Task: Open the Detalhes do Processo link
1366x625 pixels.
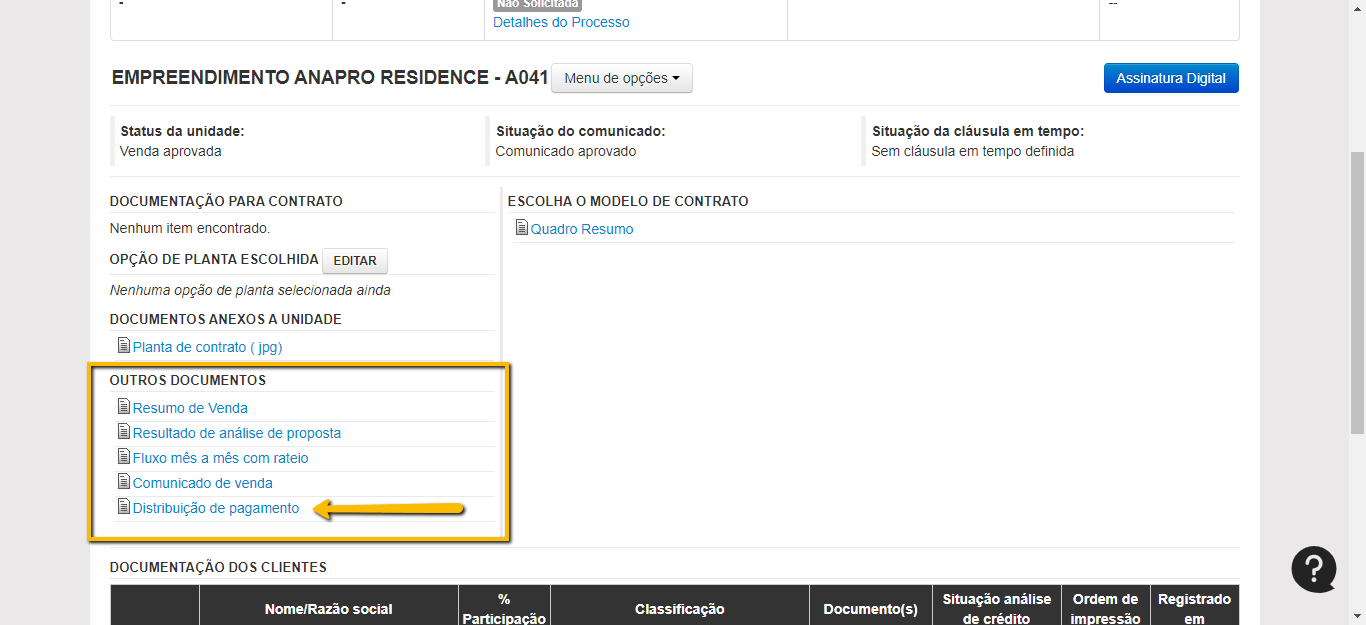Action: (561, 22)
